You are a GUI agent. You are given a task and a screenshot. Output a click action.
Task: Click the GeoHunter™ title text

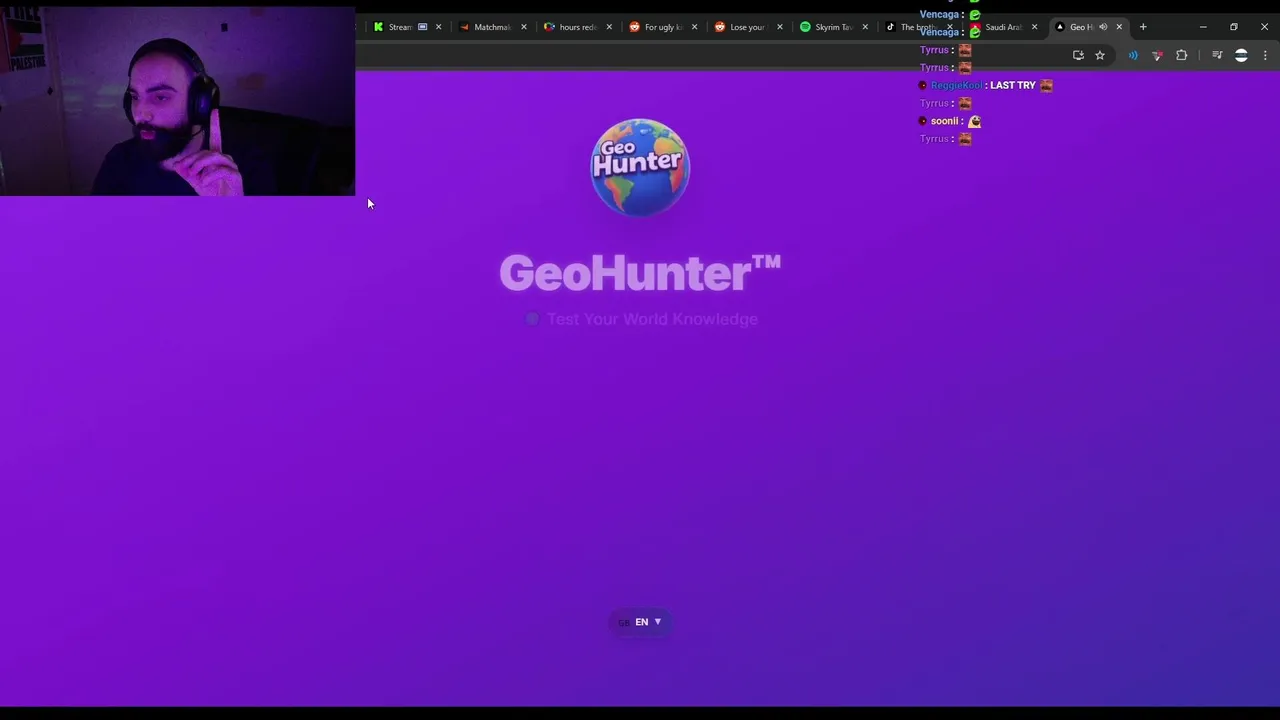pos(640,273)
